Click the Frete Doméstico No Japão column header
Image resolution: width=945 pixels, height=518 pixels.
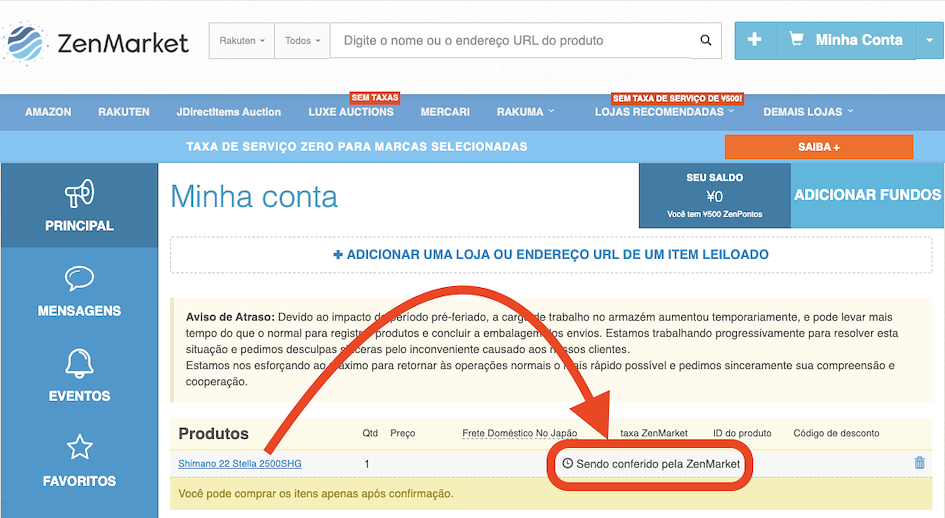pyautogui.click(x=520, y=433)
